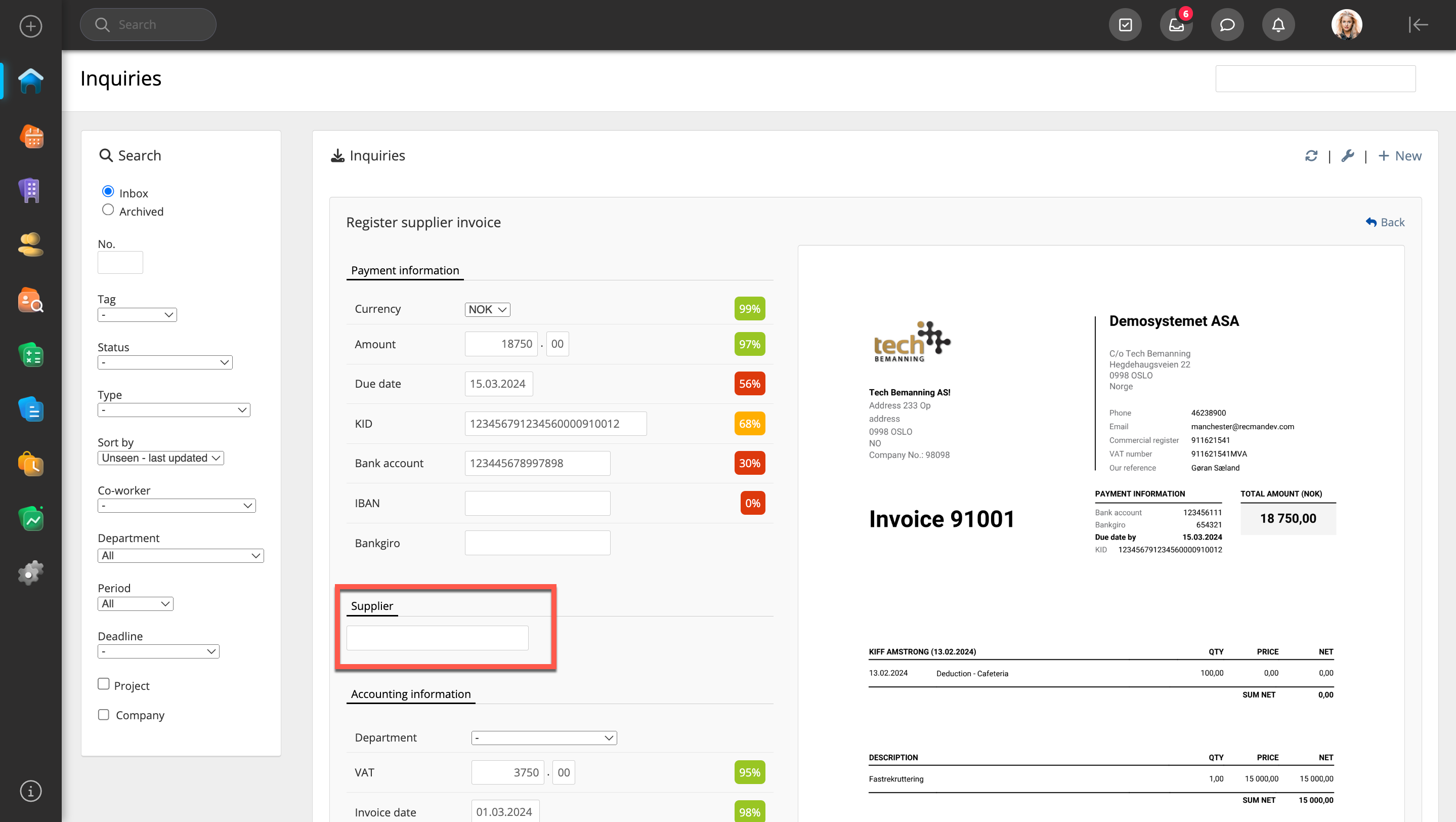Enable the Project checkbox
Image resolution: width=1456 pixels, height=822 pixels.
[103, 684]
